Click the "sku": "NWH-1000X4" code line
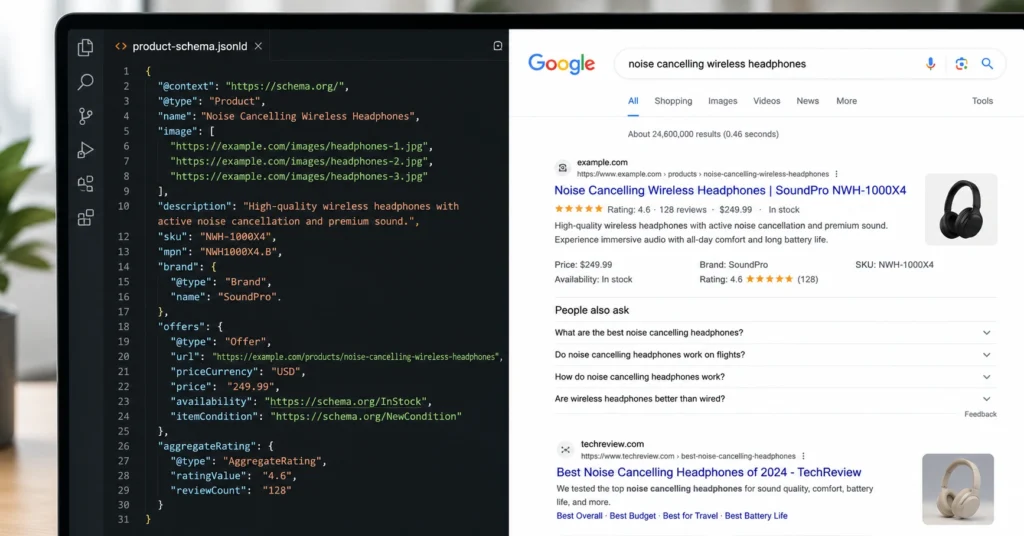 217,236
